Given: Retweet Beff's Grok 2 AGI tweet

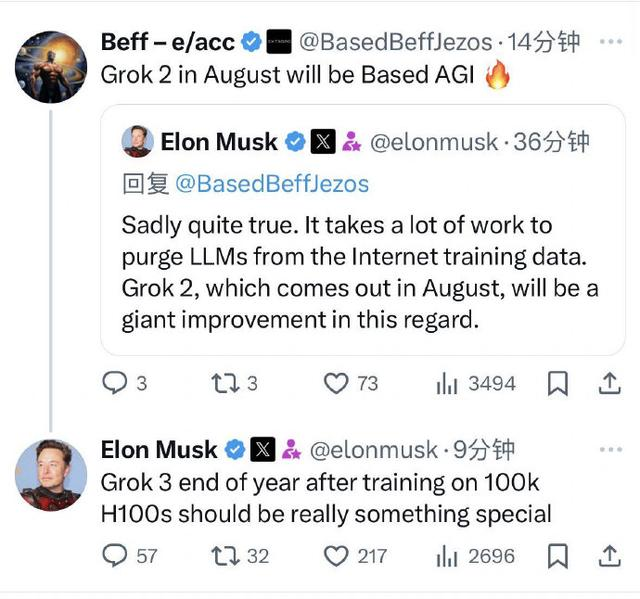Looking at the screenshot, I should [226, 383].
